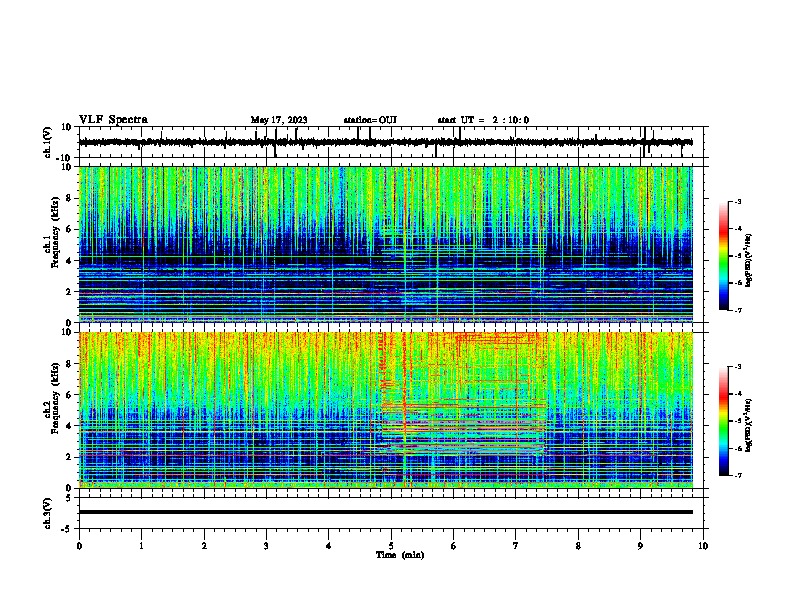Click the ch.1(V) waveform axis label
Screen dimensions: 792x612
tap(47, 142)
